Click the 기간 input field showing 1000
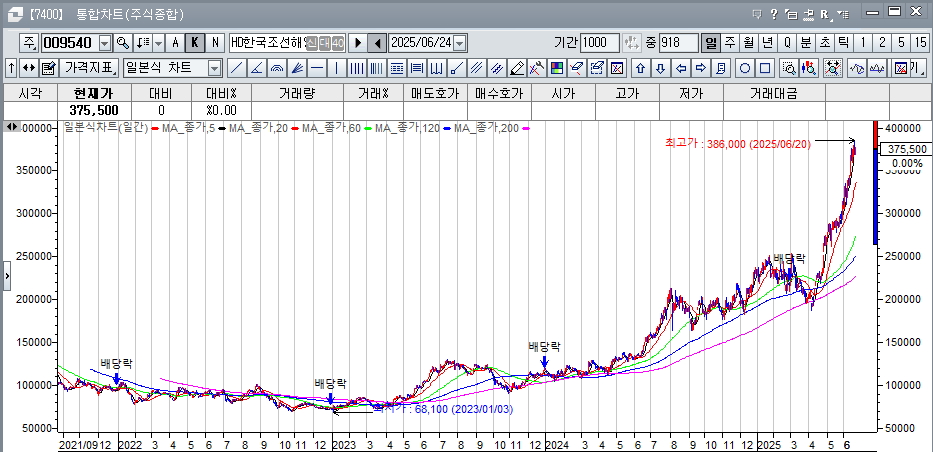The width and height of the screenshot is (933, 452). [600, 43]
